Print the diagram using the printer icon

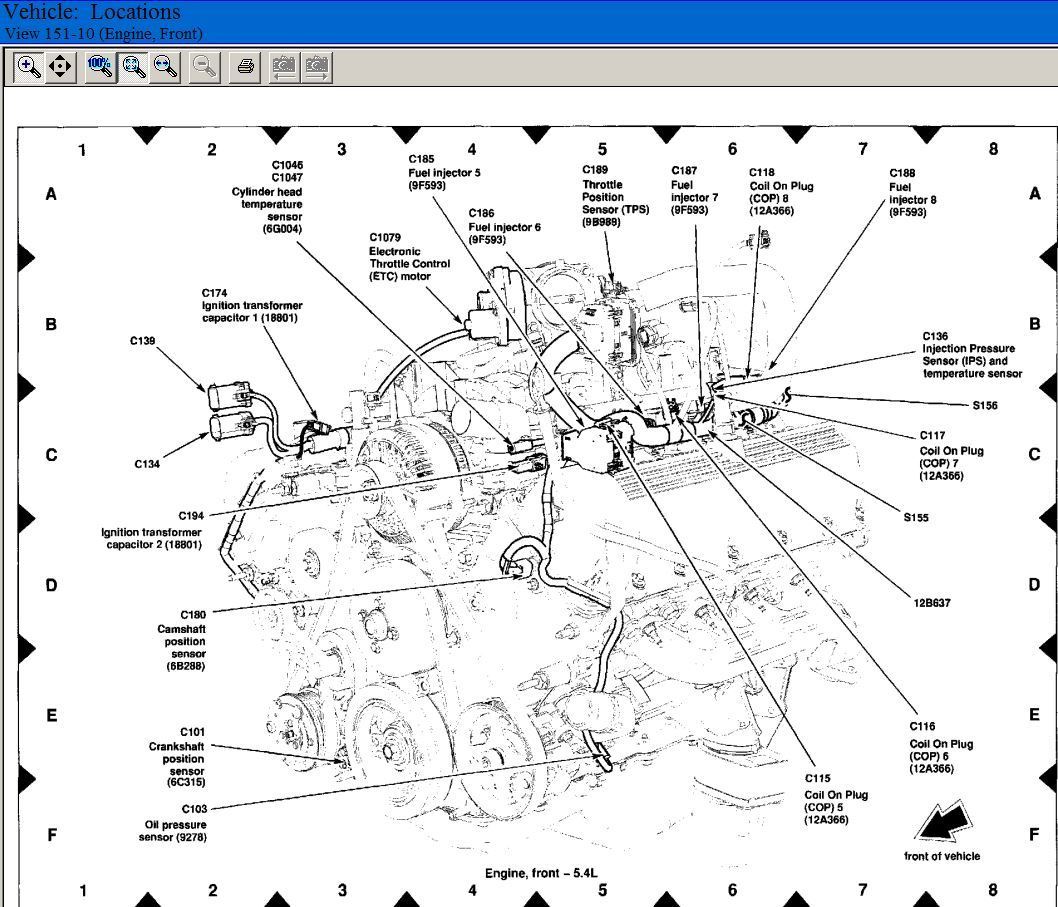pos(245,67)
